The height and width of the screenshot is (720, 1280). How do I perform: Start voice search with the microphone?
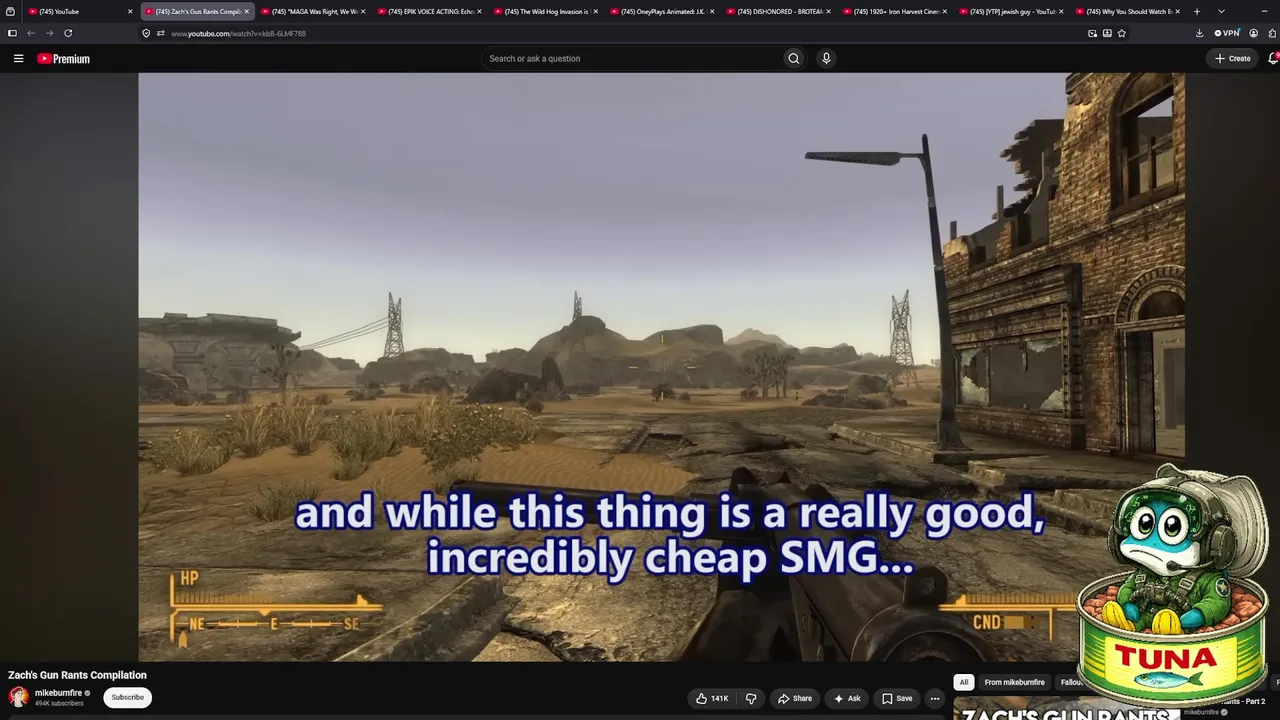(x=826, y=59)
